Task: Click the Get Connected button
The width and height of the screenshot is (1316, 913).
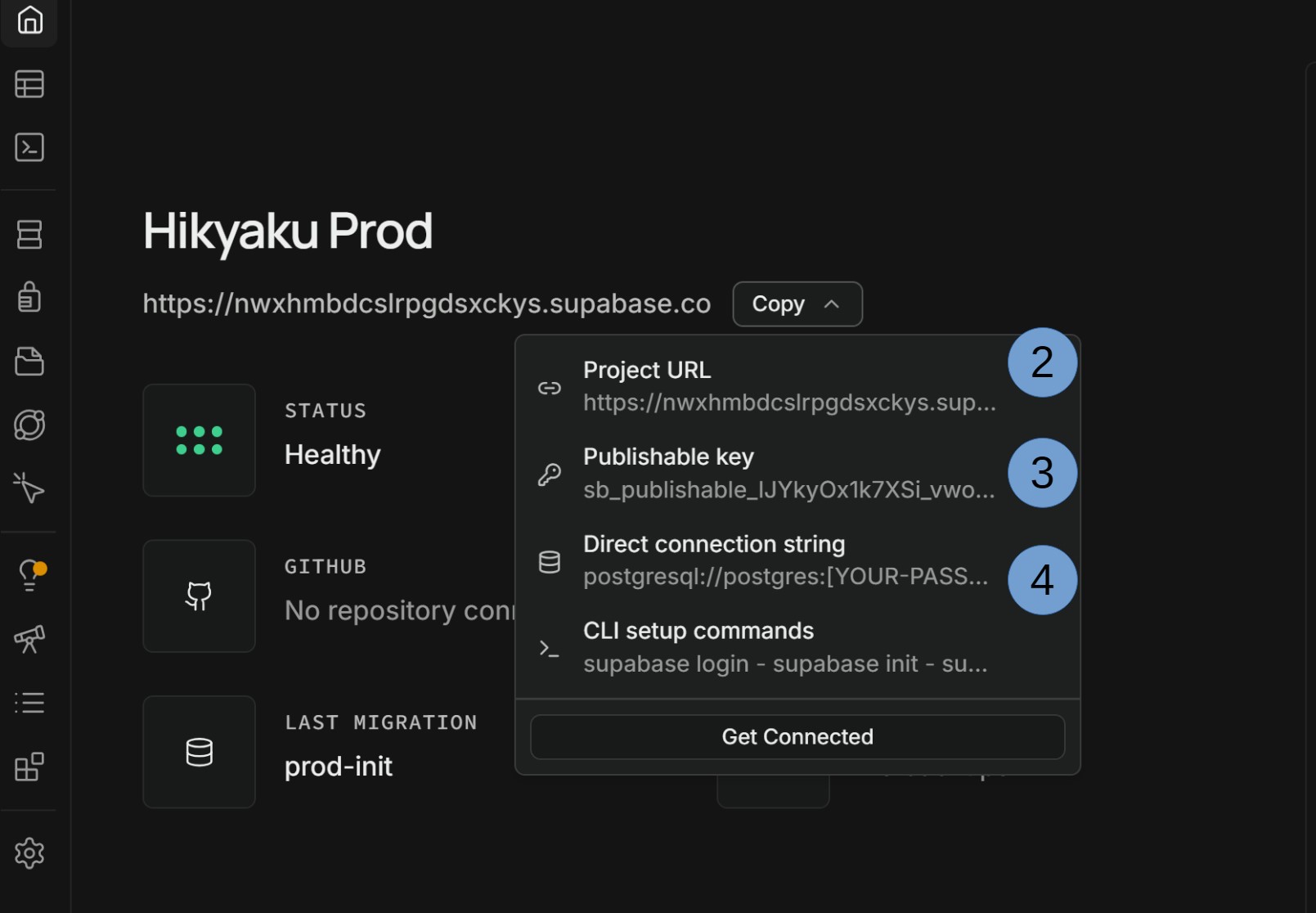Action: click(797, 737)
